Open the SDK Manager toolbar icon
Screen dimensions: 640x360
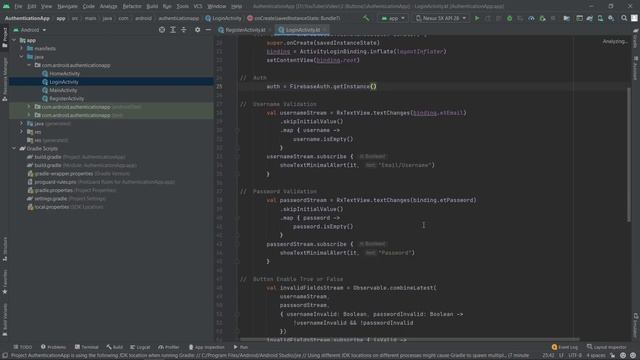click(611, 18)
